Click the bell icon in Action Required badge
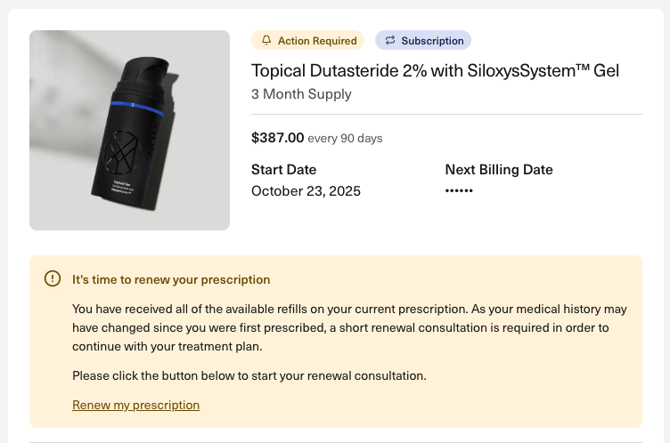The height and width of the screenshot is (443, 670). tap(266, 40)
